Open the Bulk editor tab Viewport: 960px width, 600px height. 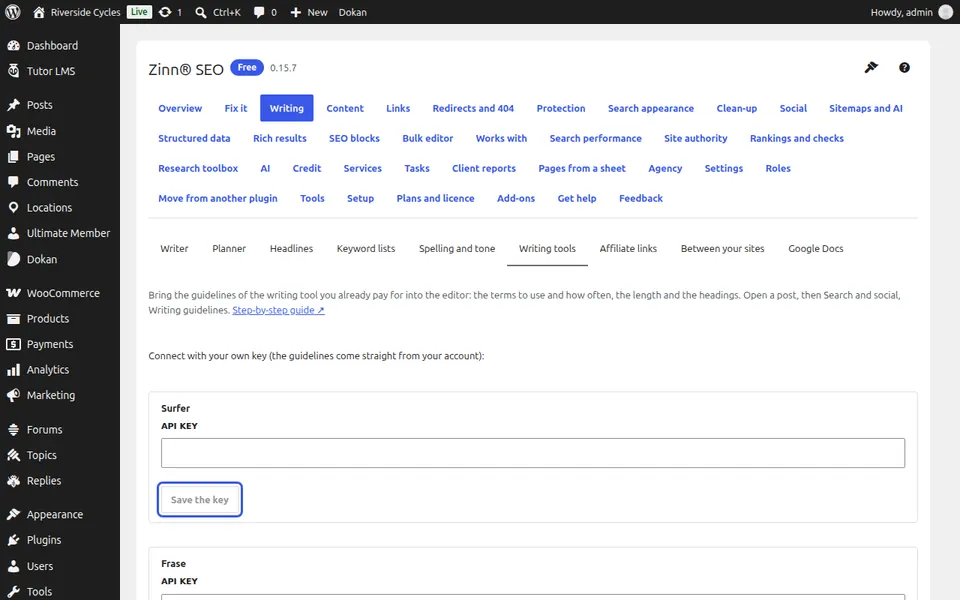tap(427, 138)
